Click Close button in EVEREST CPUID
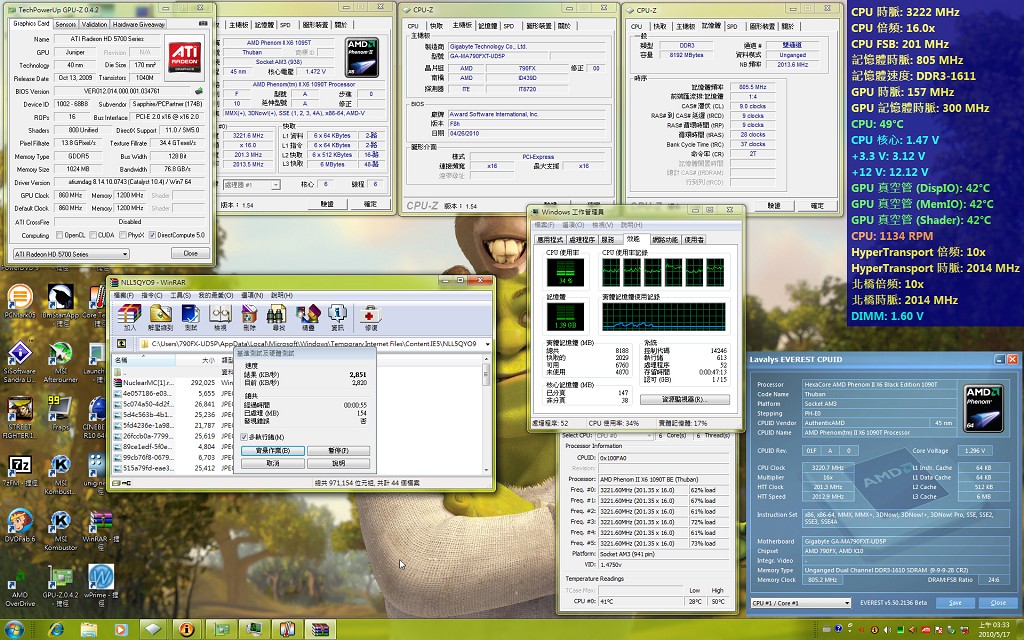The width and height of the screenshot is (1024, 640). coord(997,603)
